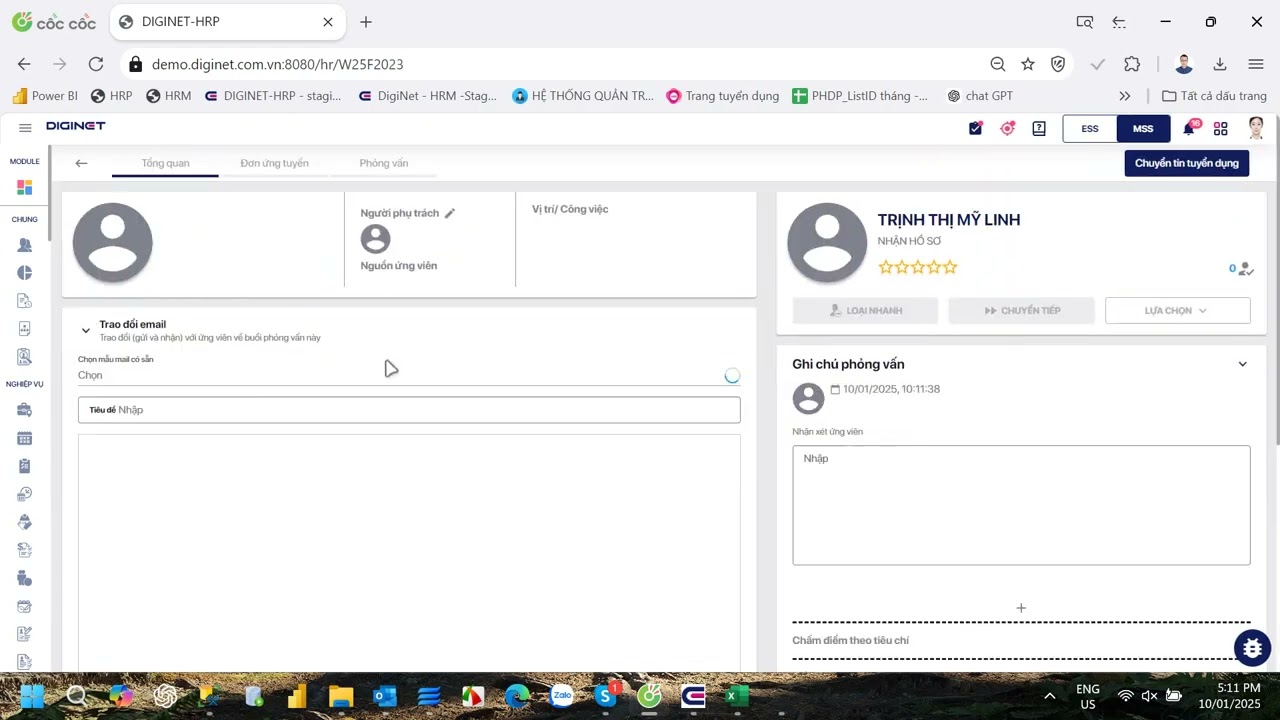Switch to the Đơn ứng tuyển tab
Screen dimensions: 1280x720
click(x=274, y=163)
